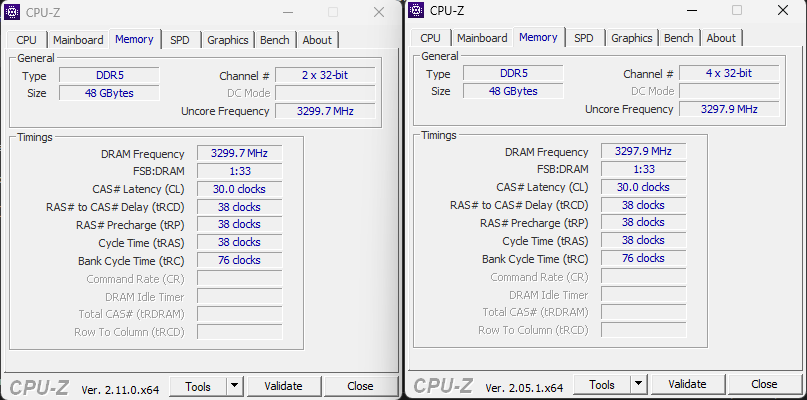Click Tools button in version 2.11.0 window

pos(198,386)
